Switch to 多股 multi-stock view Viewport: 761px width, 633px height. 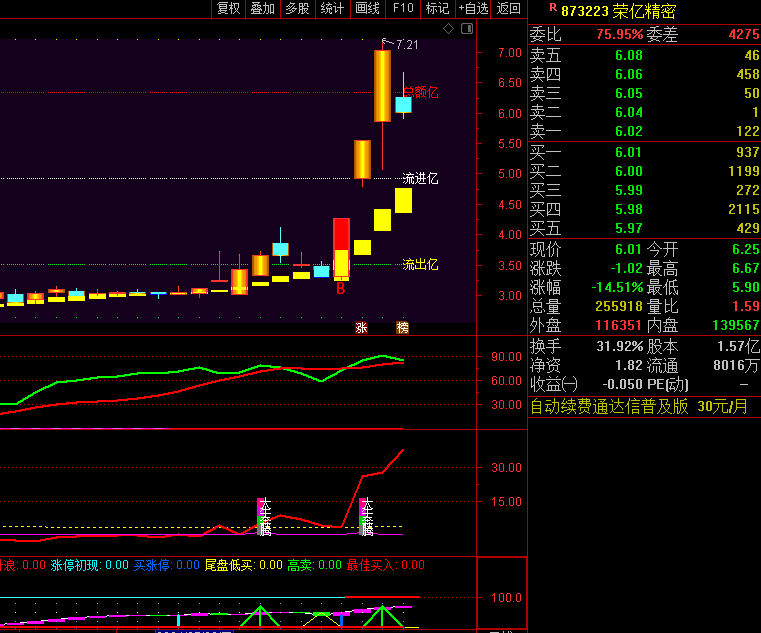[x=297, y=9]
